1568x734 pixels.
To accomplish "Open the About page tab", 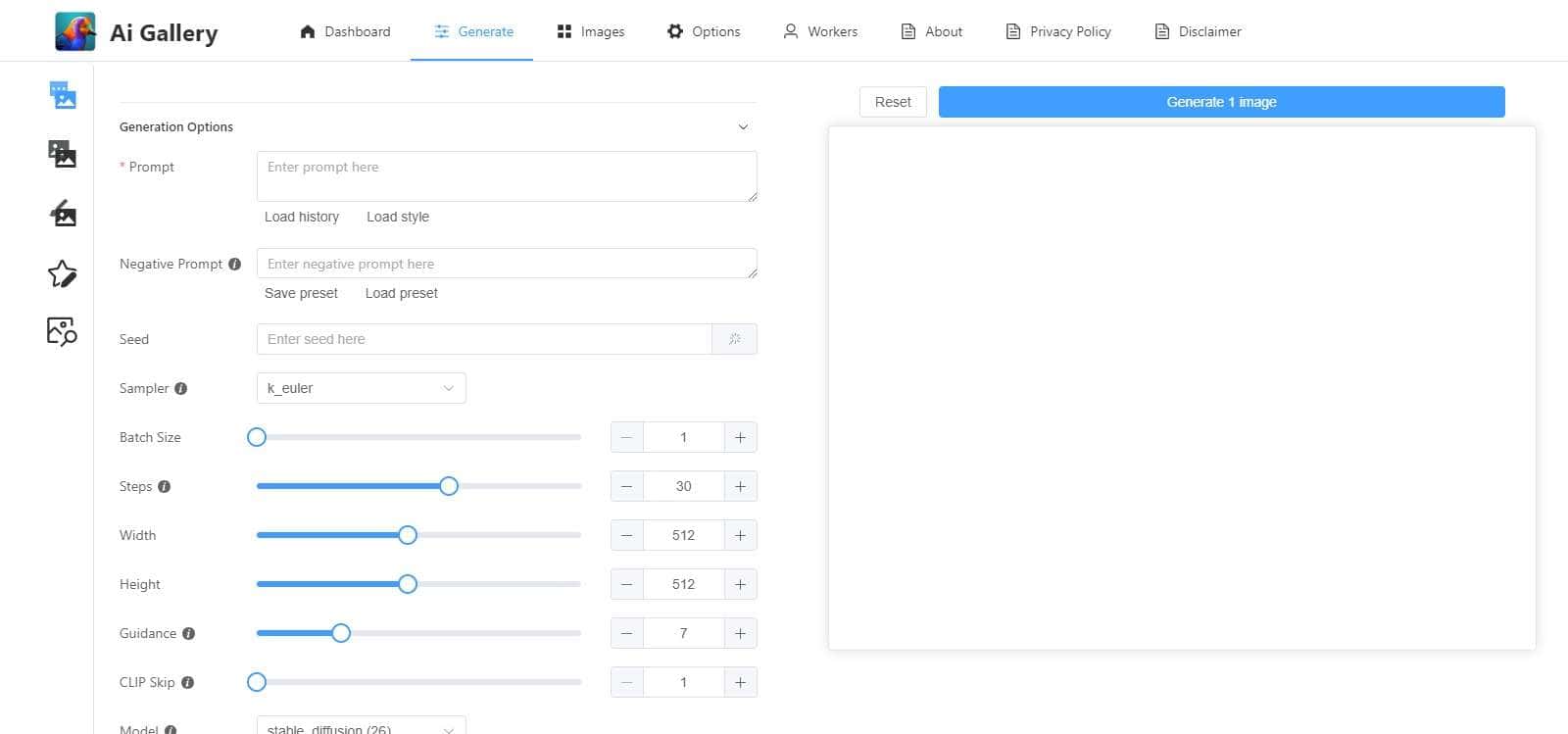I will coord(932,31).
